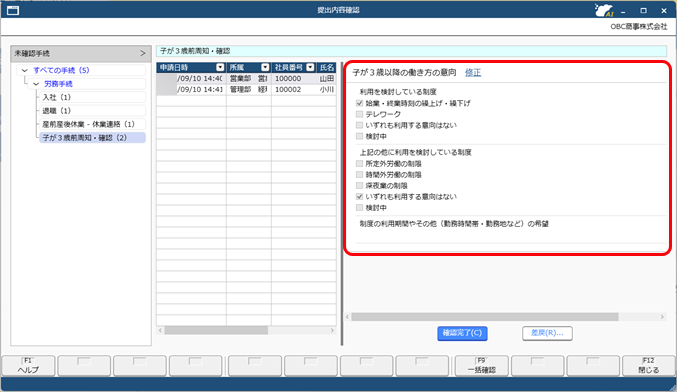Toggle 始業・終業時刻の繰上げ・繰下げ checkbox
The width and height of the screenshot is (677, 392).
[359, 104]
